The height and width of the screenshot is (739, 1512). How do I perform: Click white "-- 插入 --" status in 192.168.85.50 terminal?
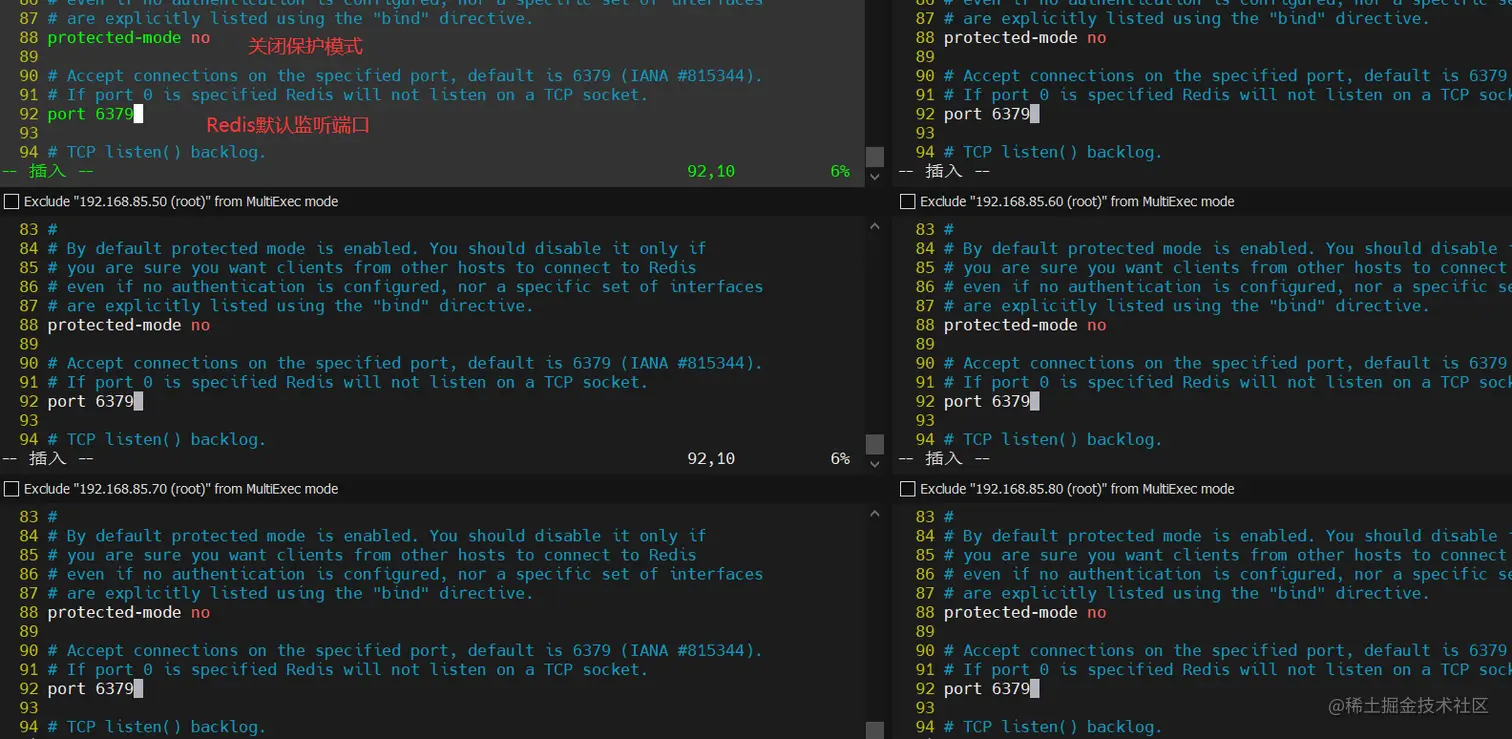[x=48, y=458]
